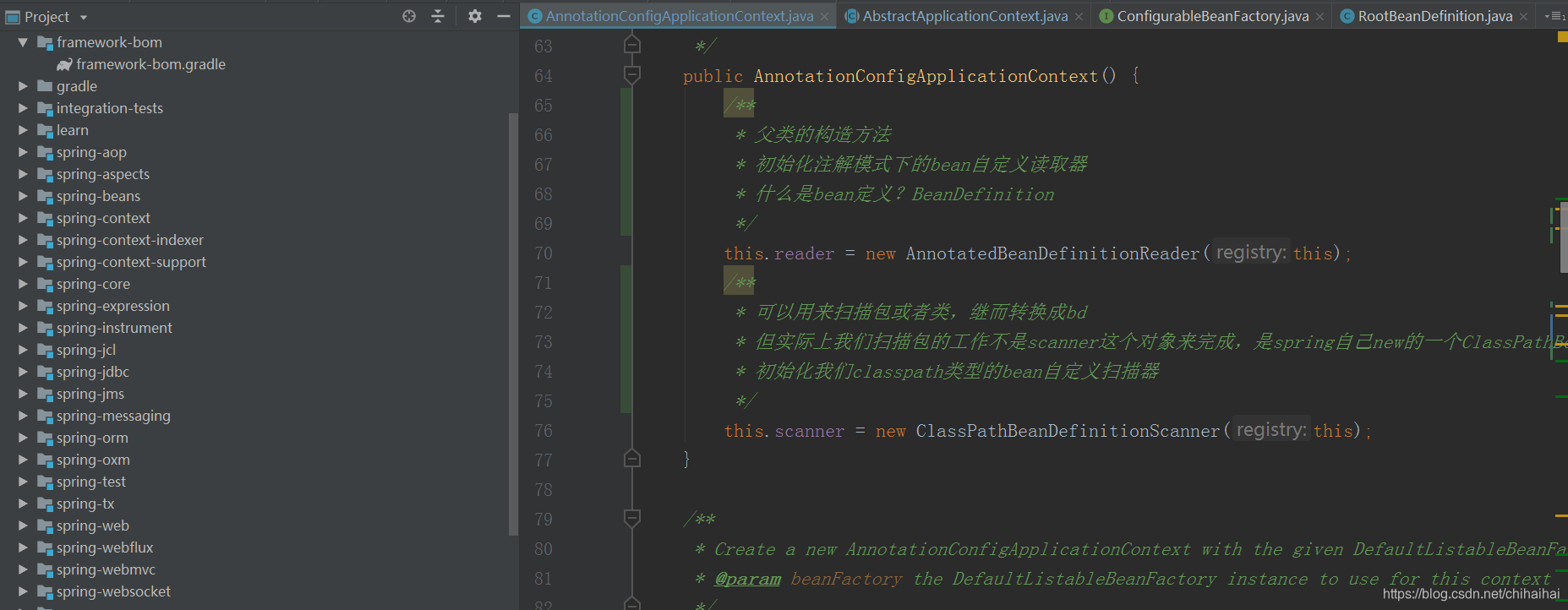Viewport: 1568px width, 610px height.
Task: Collapse the framework-bom folder
Action: [23, 42]
